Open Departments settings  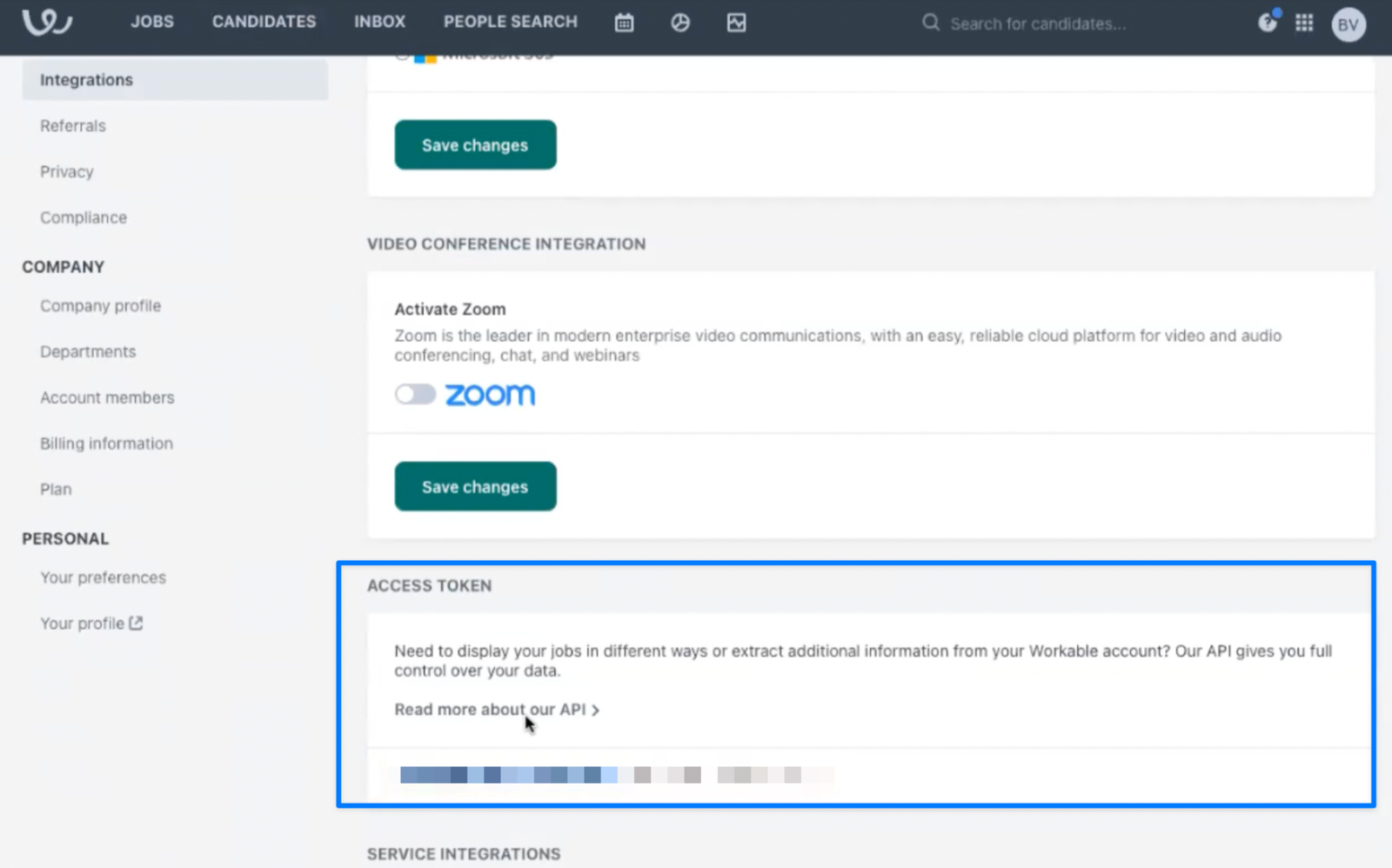[88, 352]
